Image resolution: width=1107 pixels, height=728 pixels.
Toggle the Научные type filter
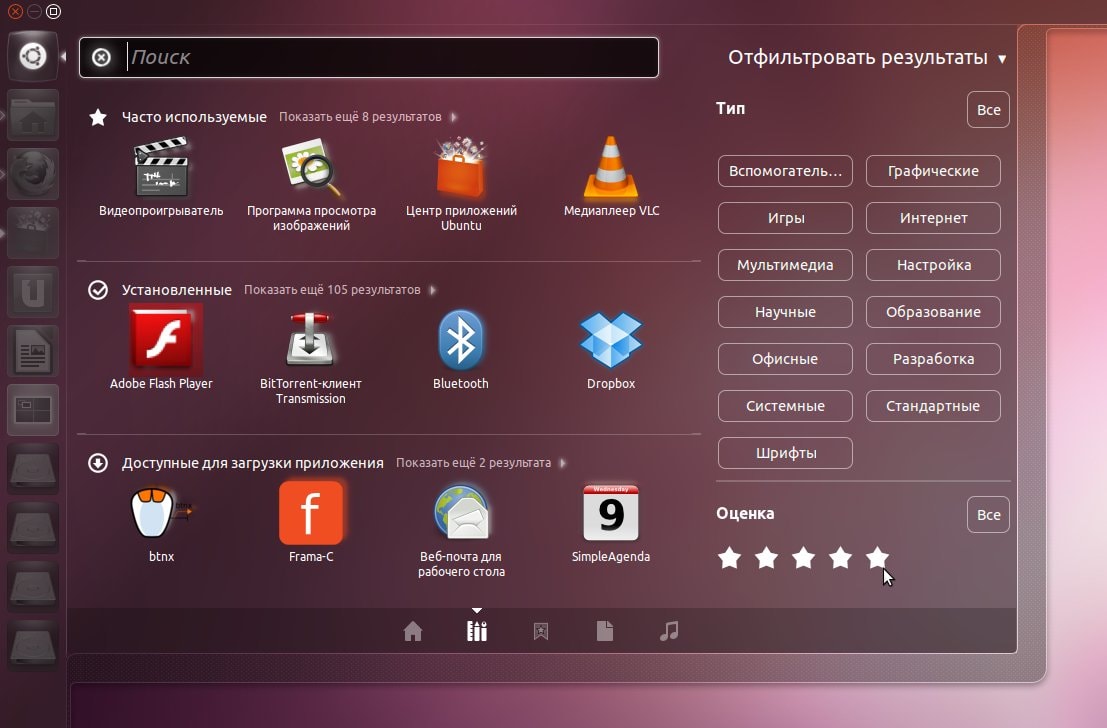(785, 312)
